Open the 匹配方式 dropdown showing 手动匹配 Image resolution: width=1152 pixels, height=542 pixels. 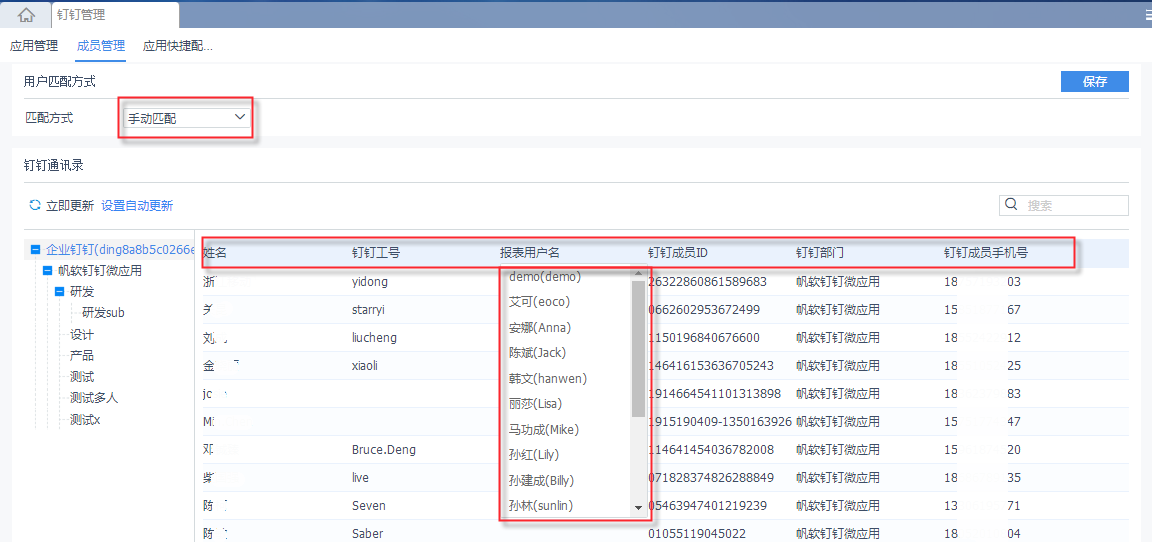point(187,118)
